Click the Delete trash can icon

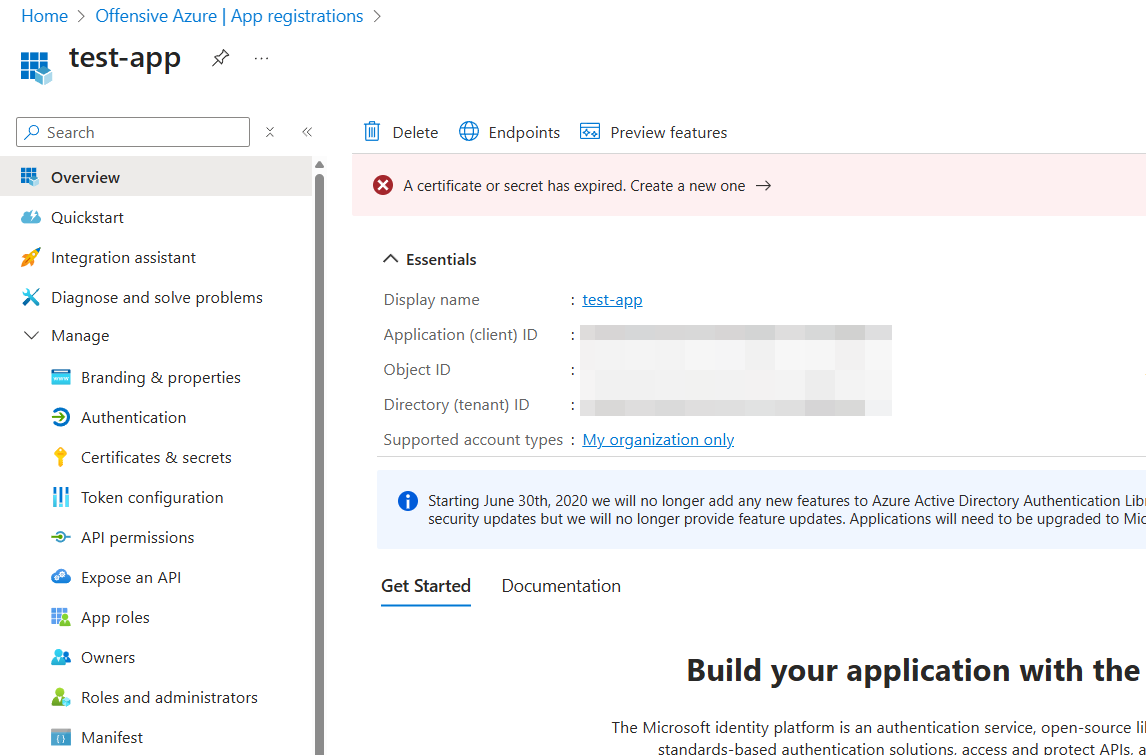[x=372, y=132]
